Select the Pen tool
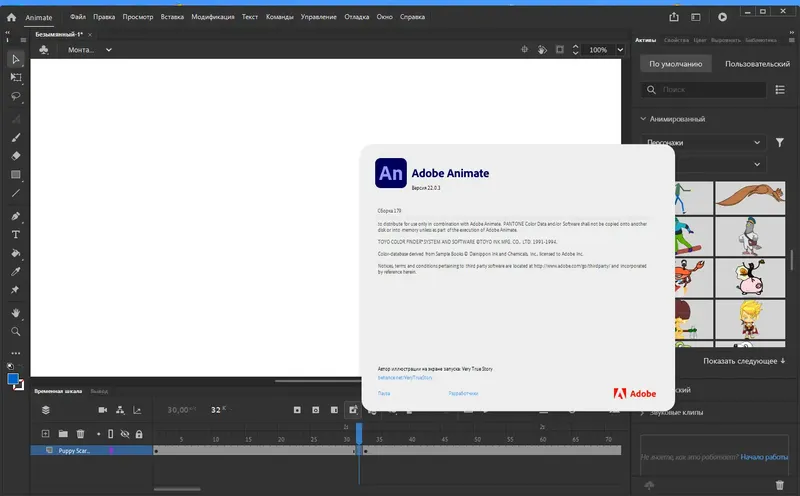800x496 pixels. pos(16,216)
